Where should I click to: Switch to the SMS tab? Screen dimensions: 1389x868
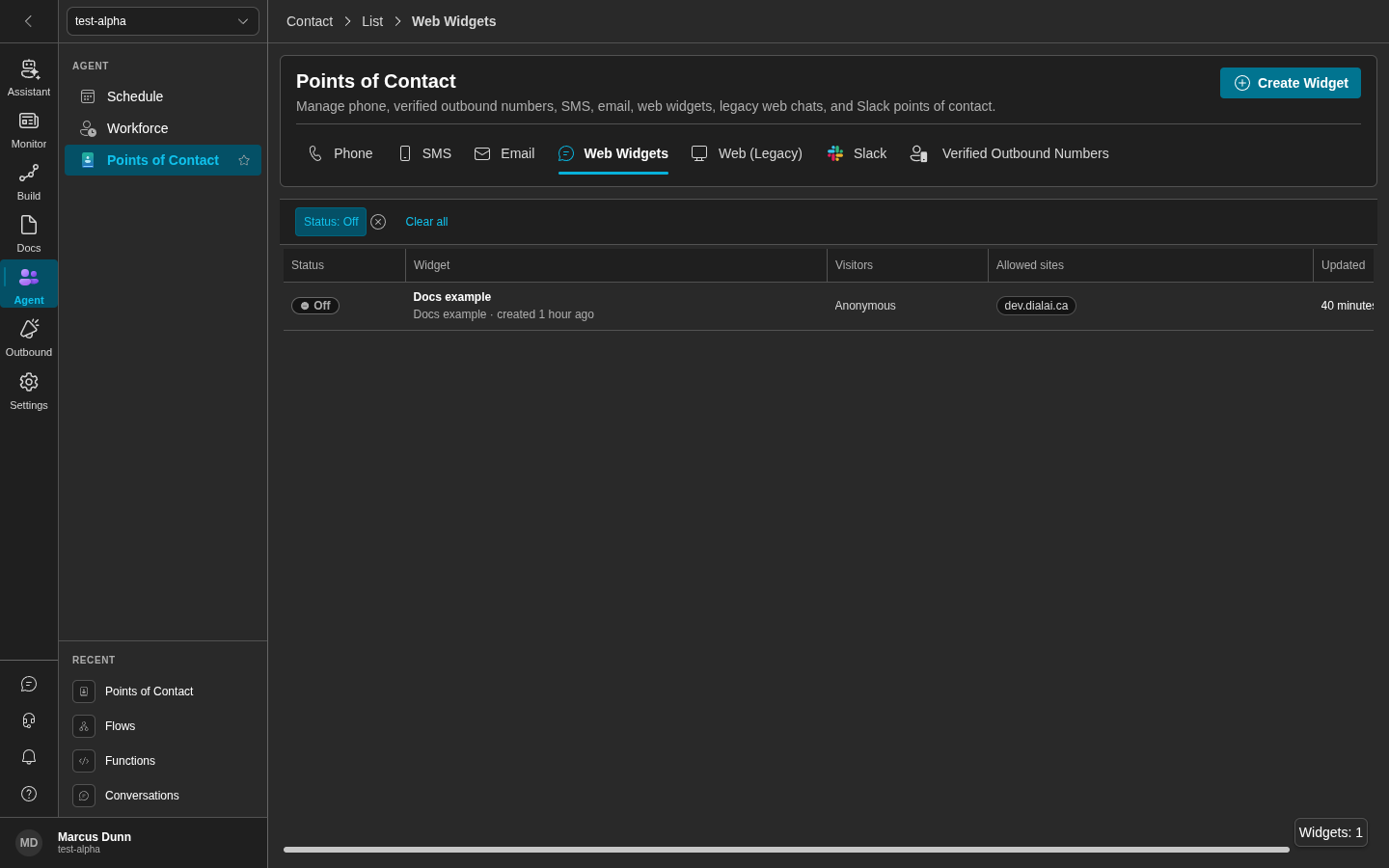[x=424, y=153]
